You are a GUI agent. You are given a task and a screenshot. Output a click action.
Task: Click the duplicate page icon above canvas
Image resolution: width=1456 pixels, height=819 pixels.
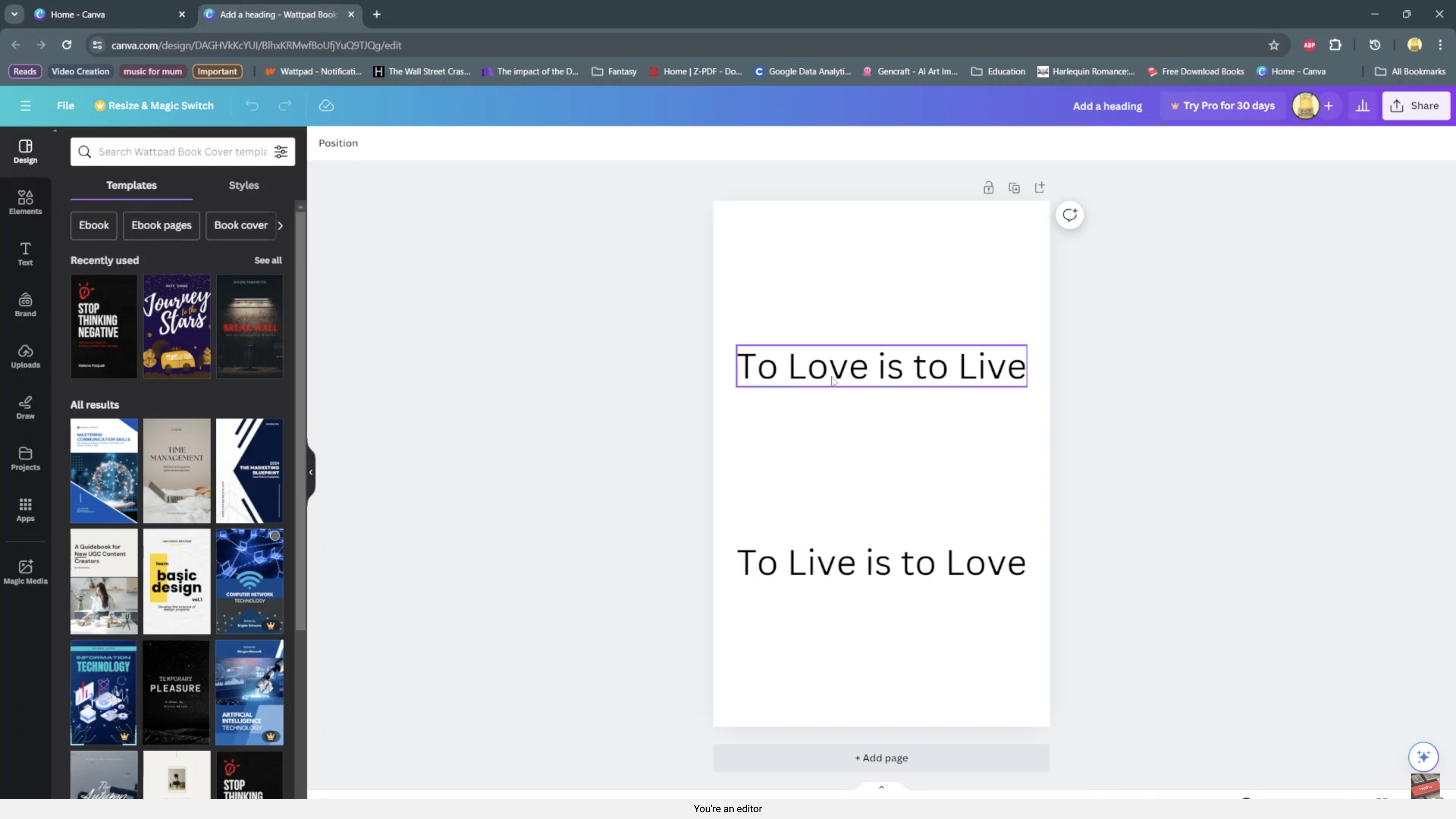1014,188
